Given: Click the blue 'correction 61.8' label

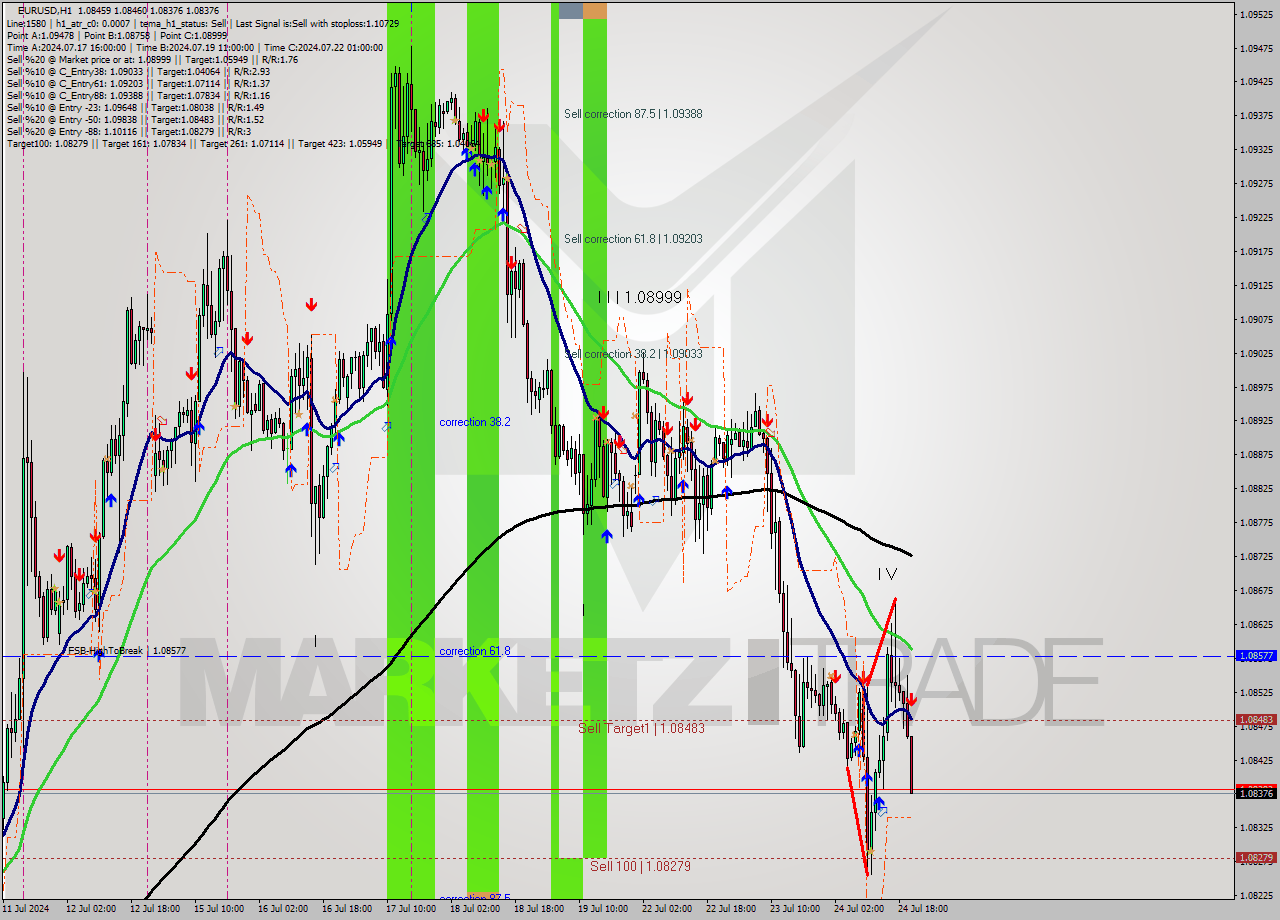Looking at the screenshot, I should tap(475, 651).
